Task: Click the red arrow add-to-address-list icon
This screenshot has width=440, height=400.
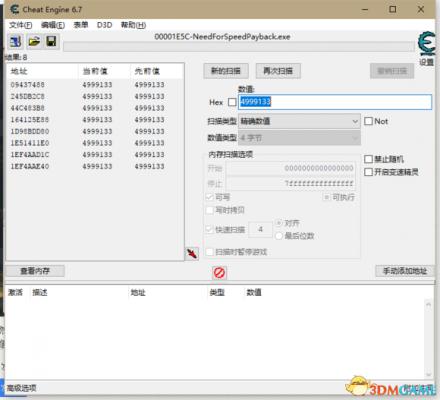Action: click(192, 254)
